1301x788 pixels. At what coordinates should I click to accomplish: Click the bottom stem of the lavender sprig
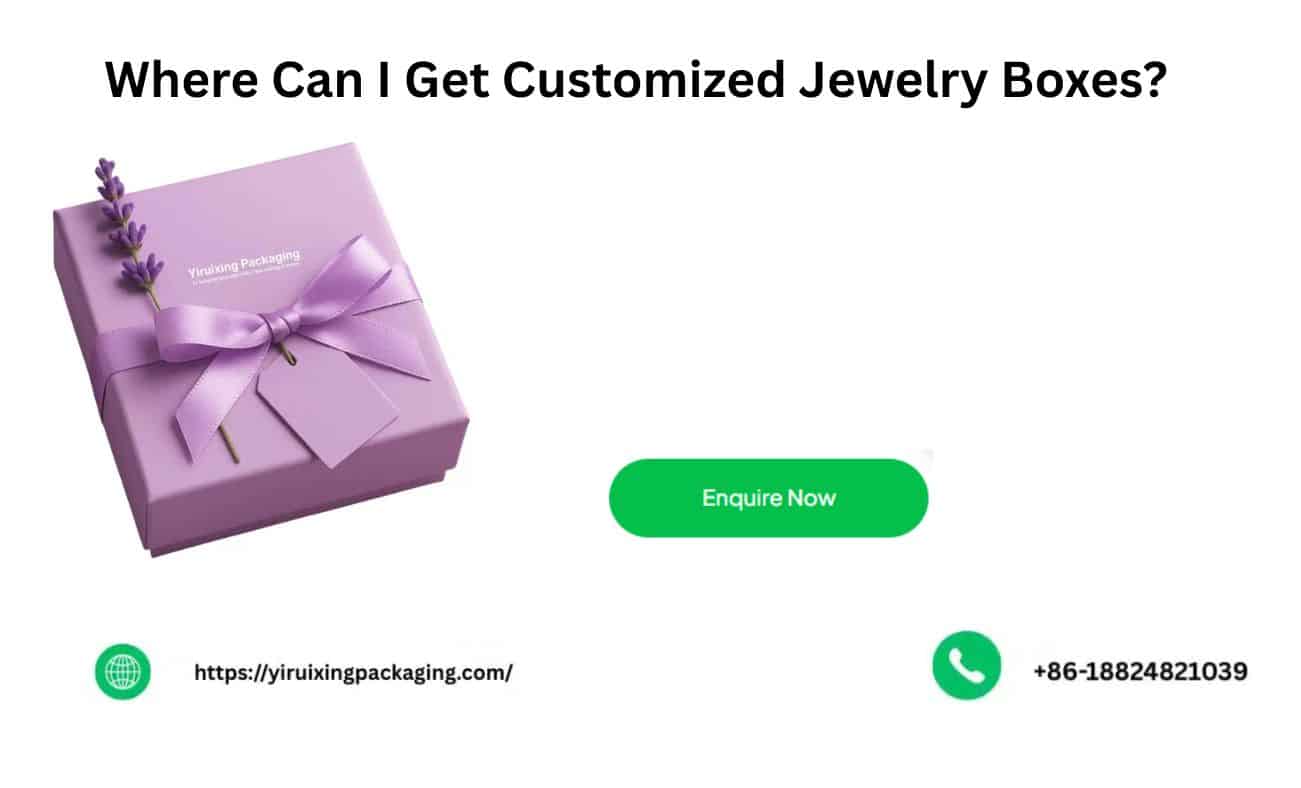point(229,441)
